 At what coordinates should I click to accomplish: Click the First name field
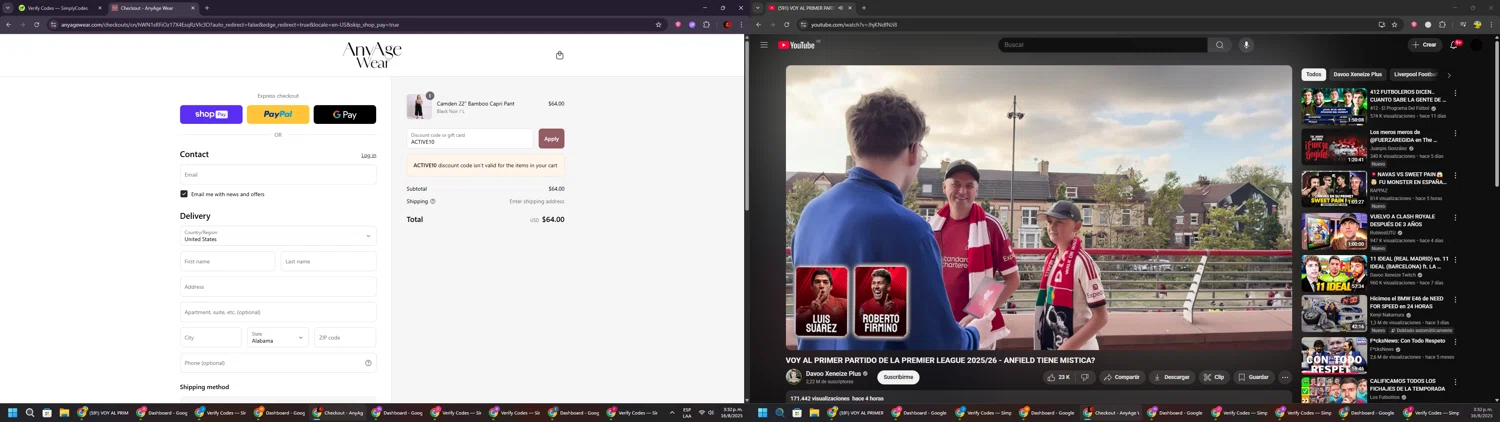[x=228, y=261]
